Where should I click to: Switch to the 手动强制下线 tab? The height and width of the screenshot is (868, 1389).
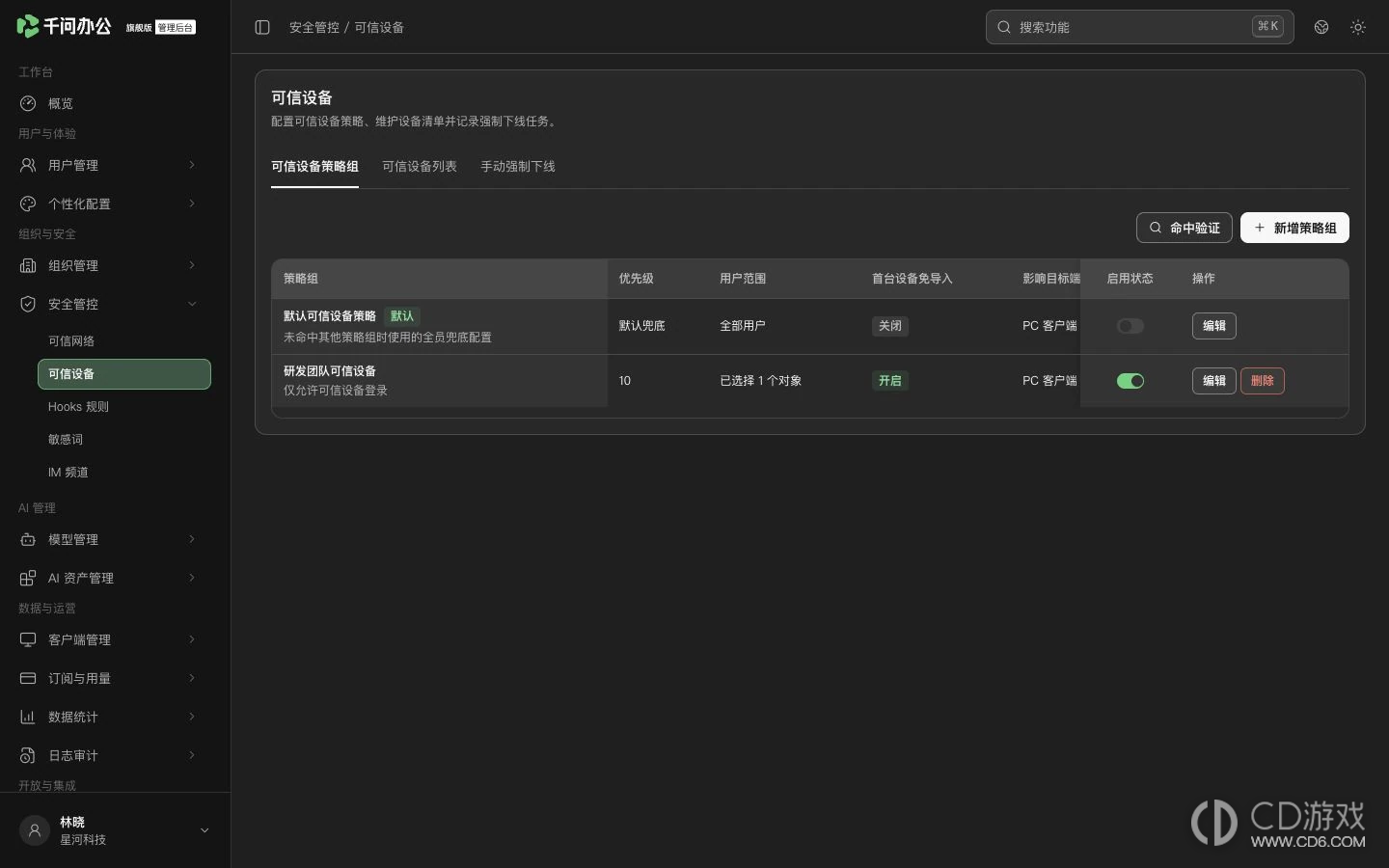[518, 167]
